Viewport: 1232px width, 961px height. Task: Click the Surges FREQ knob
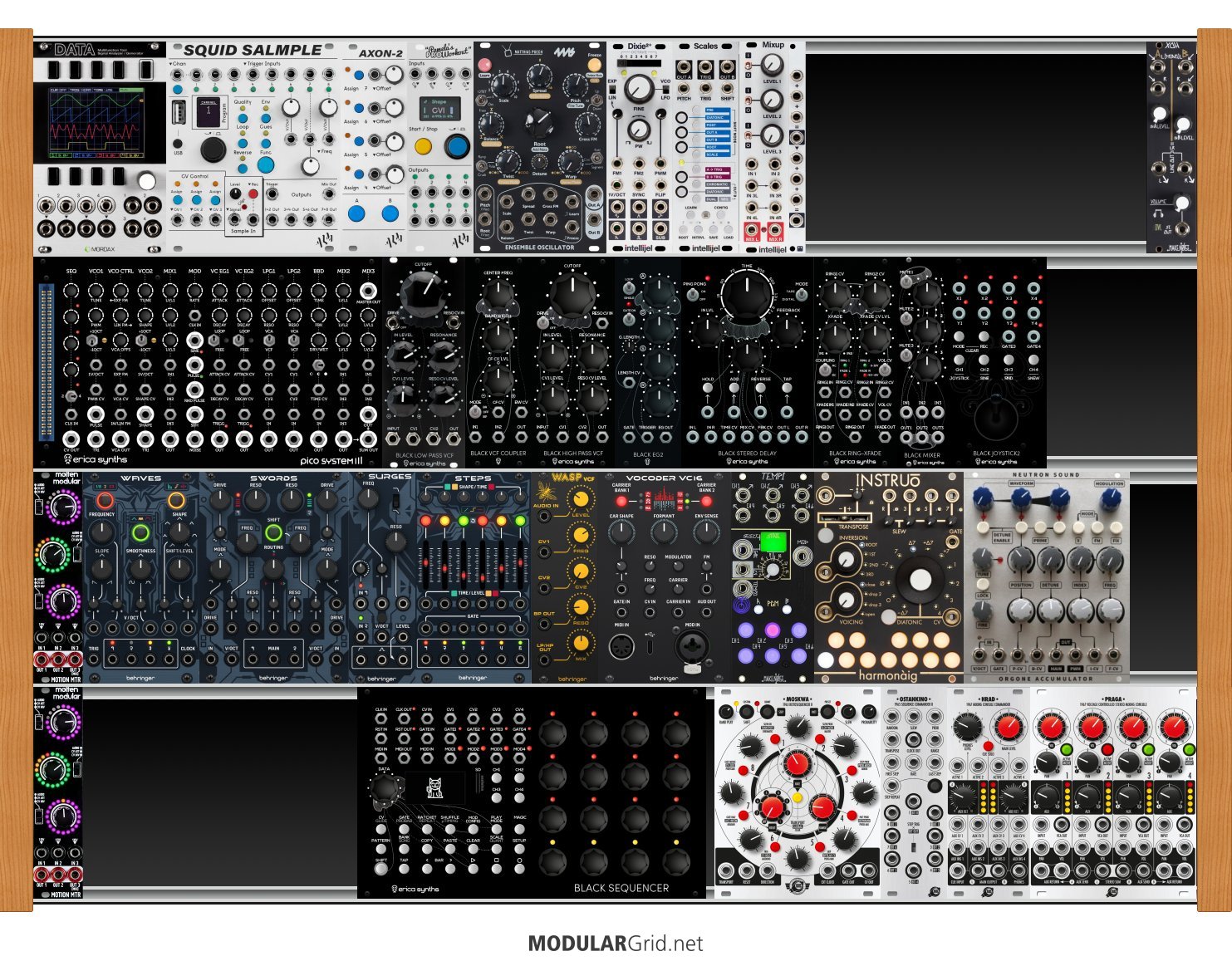coord(369,498)
